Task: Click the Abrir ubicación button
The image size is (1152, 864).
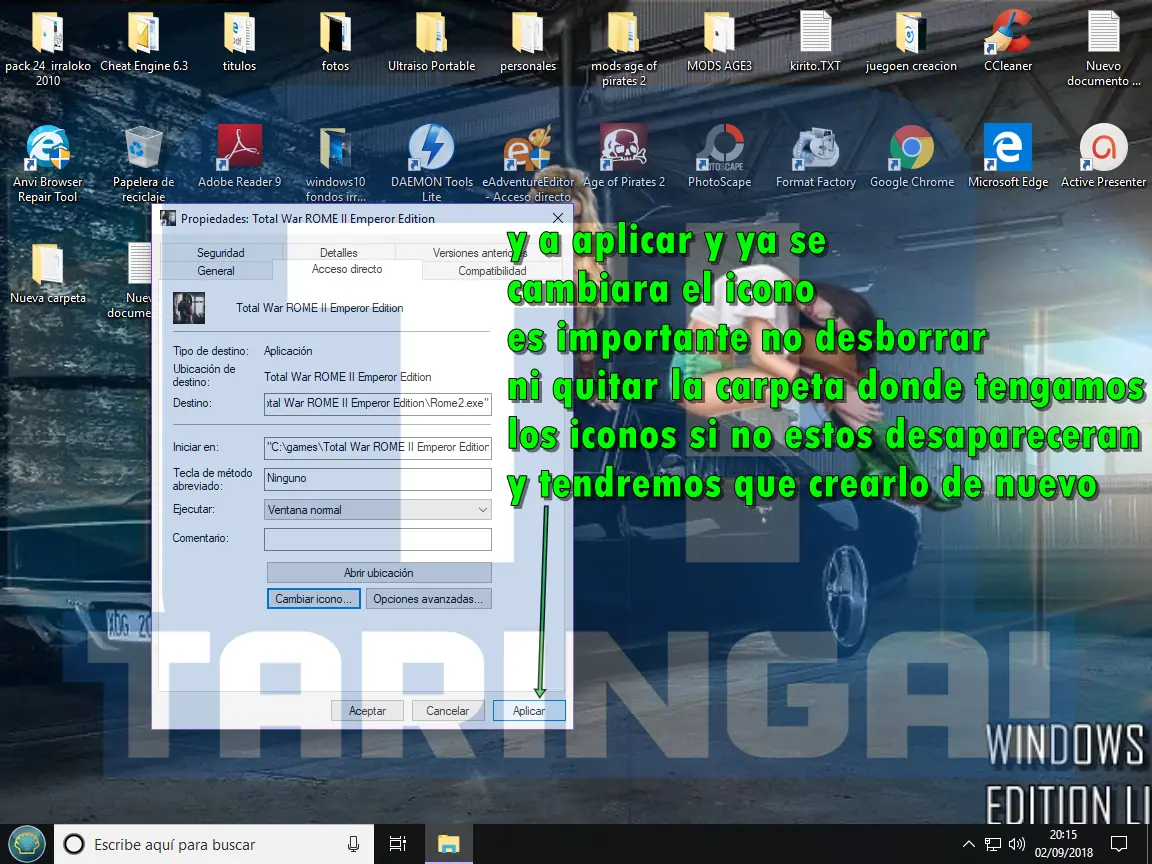Action: 379,573
